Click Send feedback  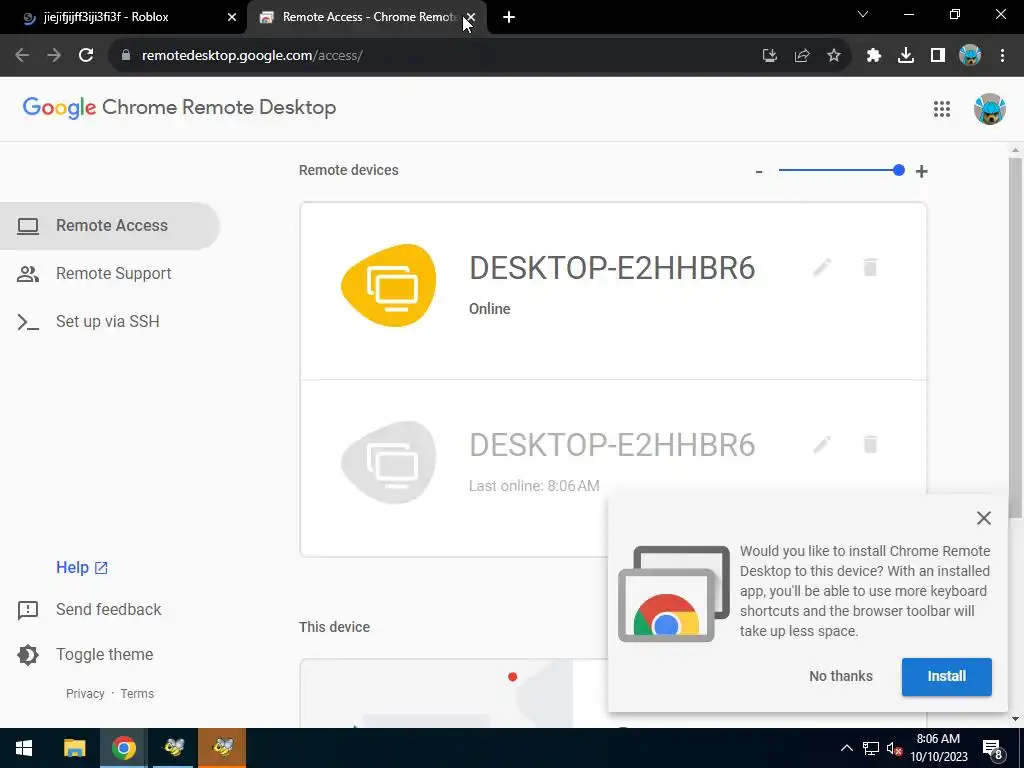coord(89,610)
